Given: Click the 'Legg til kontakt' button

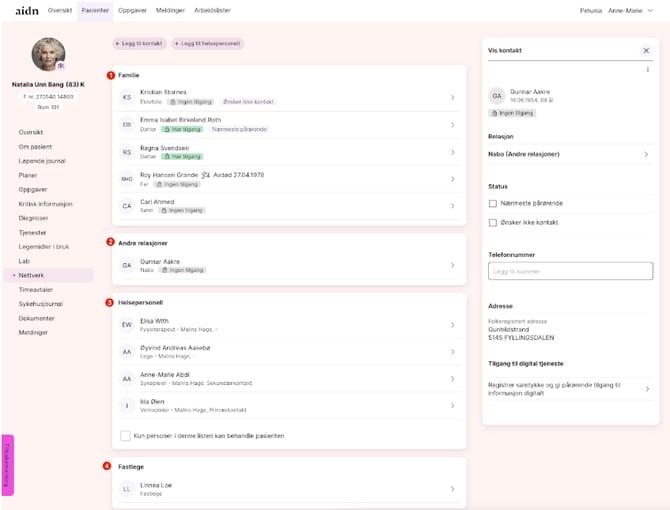Looking at the screenshot, I should 139,44.
